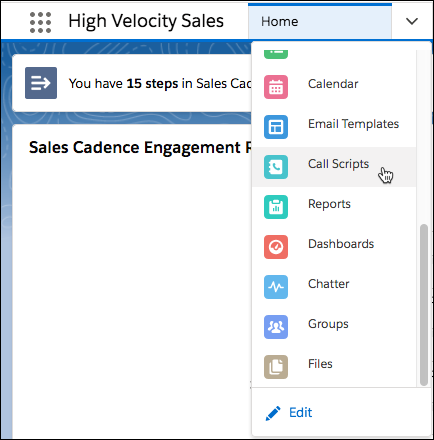This screenshot has width=434, height=440.
Task: Collapse the navigation dropdown chevron
Action: click(412, 21)
